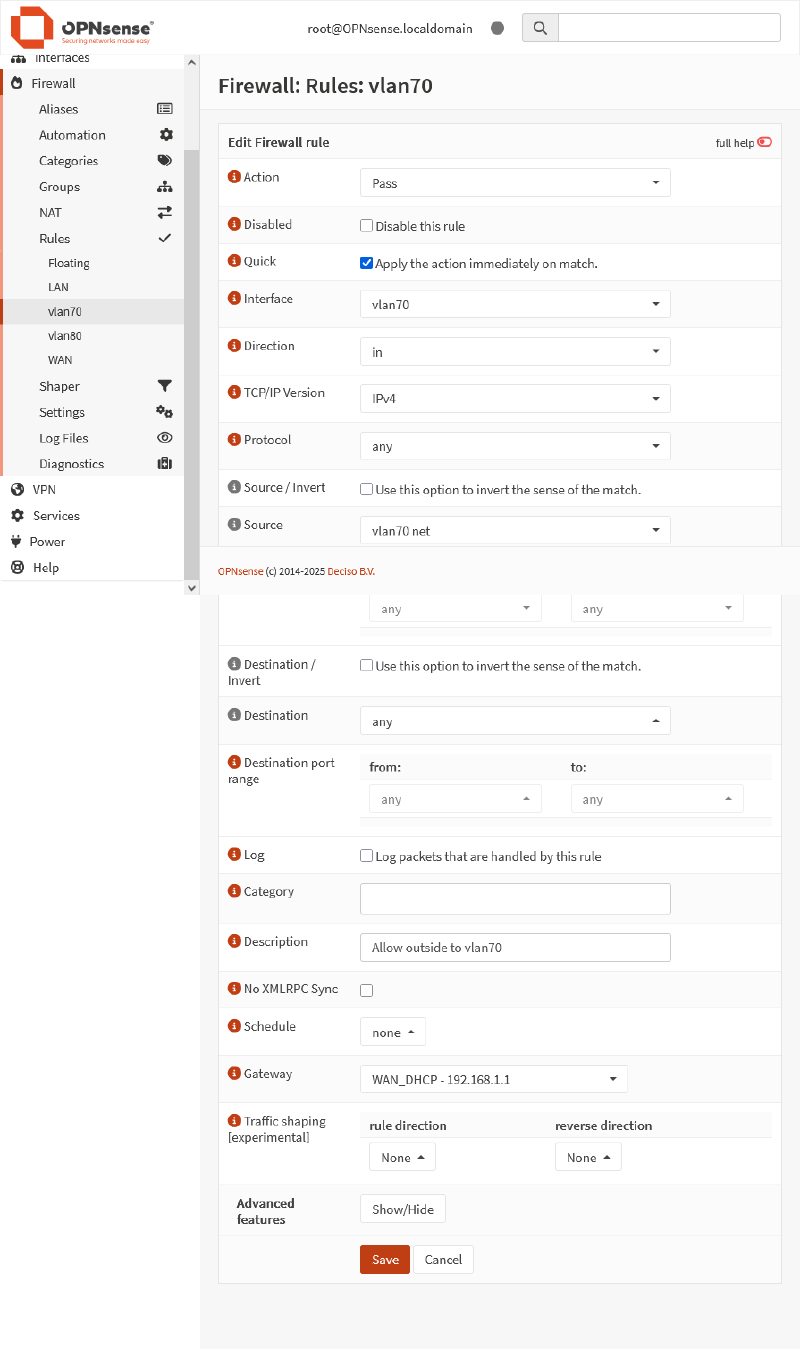Viewport: 800px width, 1349px height.
Task: Toggle the full help switch
Action: pyautogui.click(x=764, y=143)
